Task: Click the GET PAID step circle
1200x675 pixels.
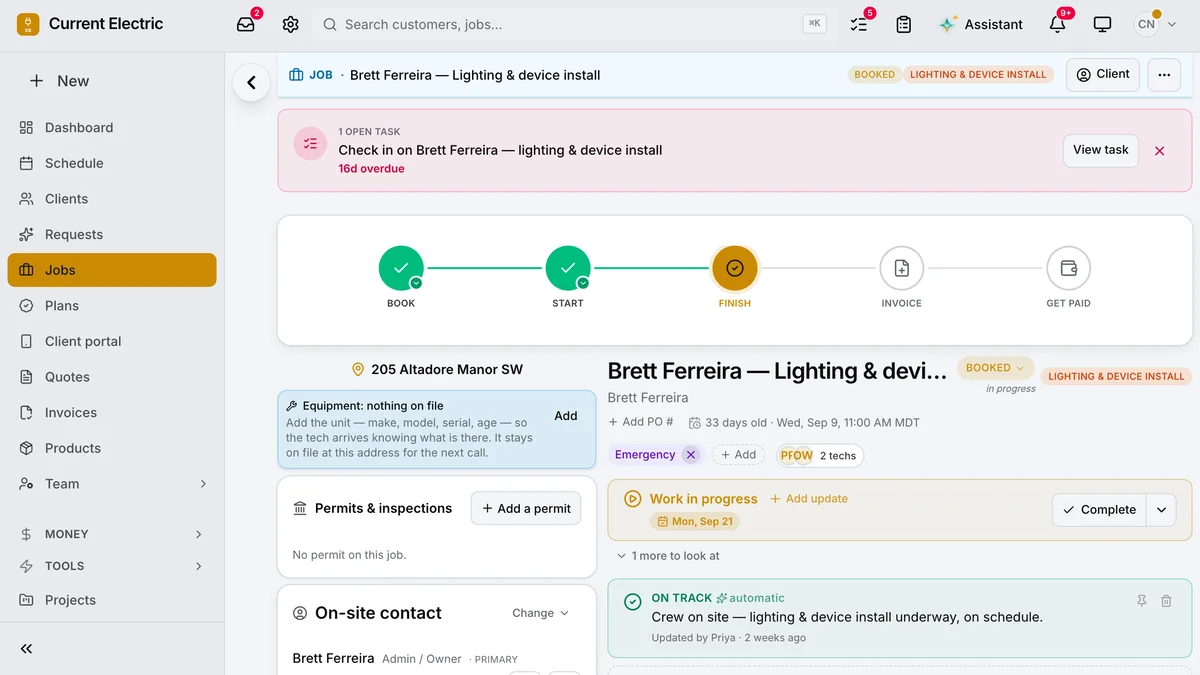Action: (x=1068, y=268)
